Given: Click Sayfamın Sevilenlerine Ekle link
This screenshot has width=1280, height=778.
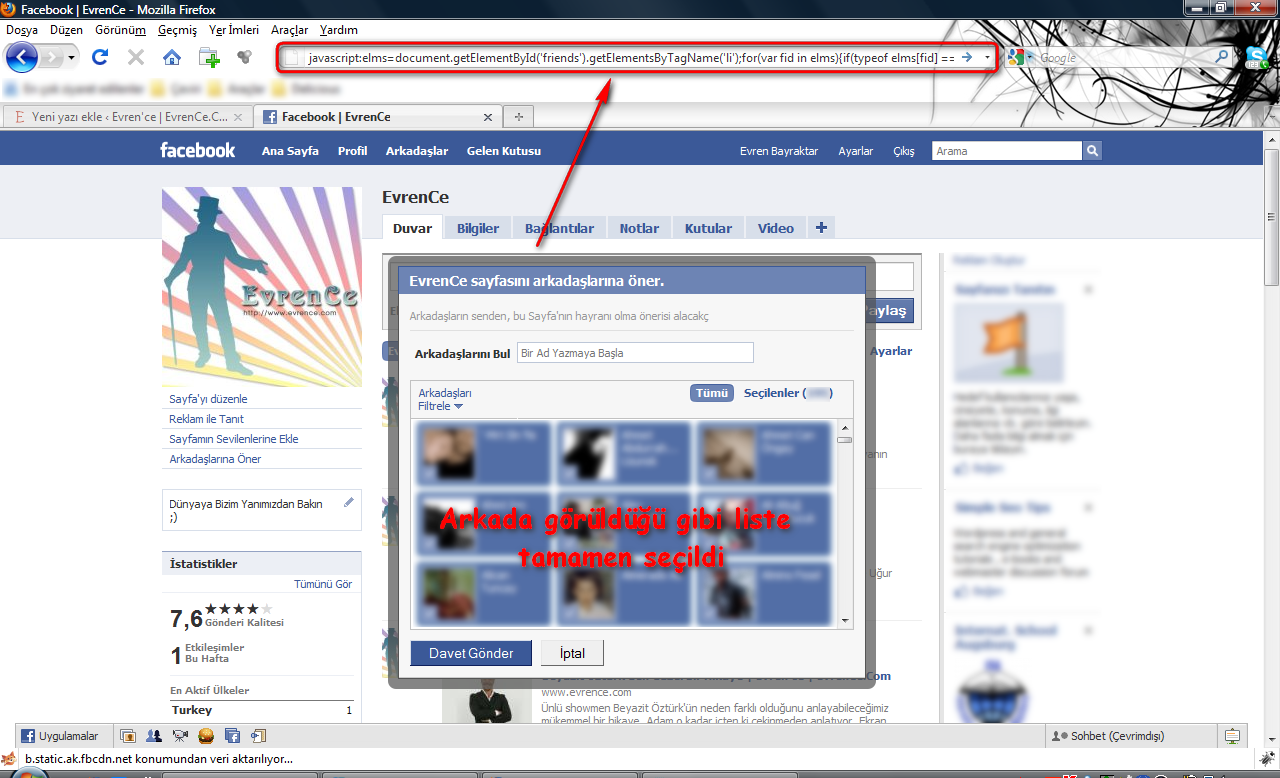Looking at the screenshot, I should click(x=234, y=439).
